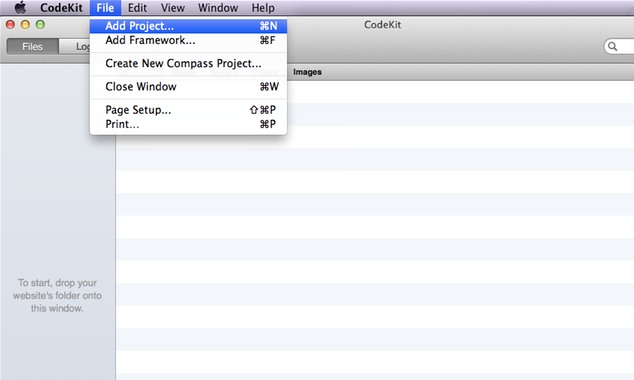Image resolution: width=634 pixels, height=380 pixels.
Task: Choose Close Window menu item
Action: 188,87
